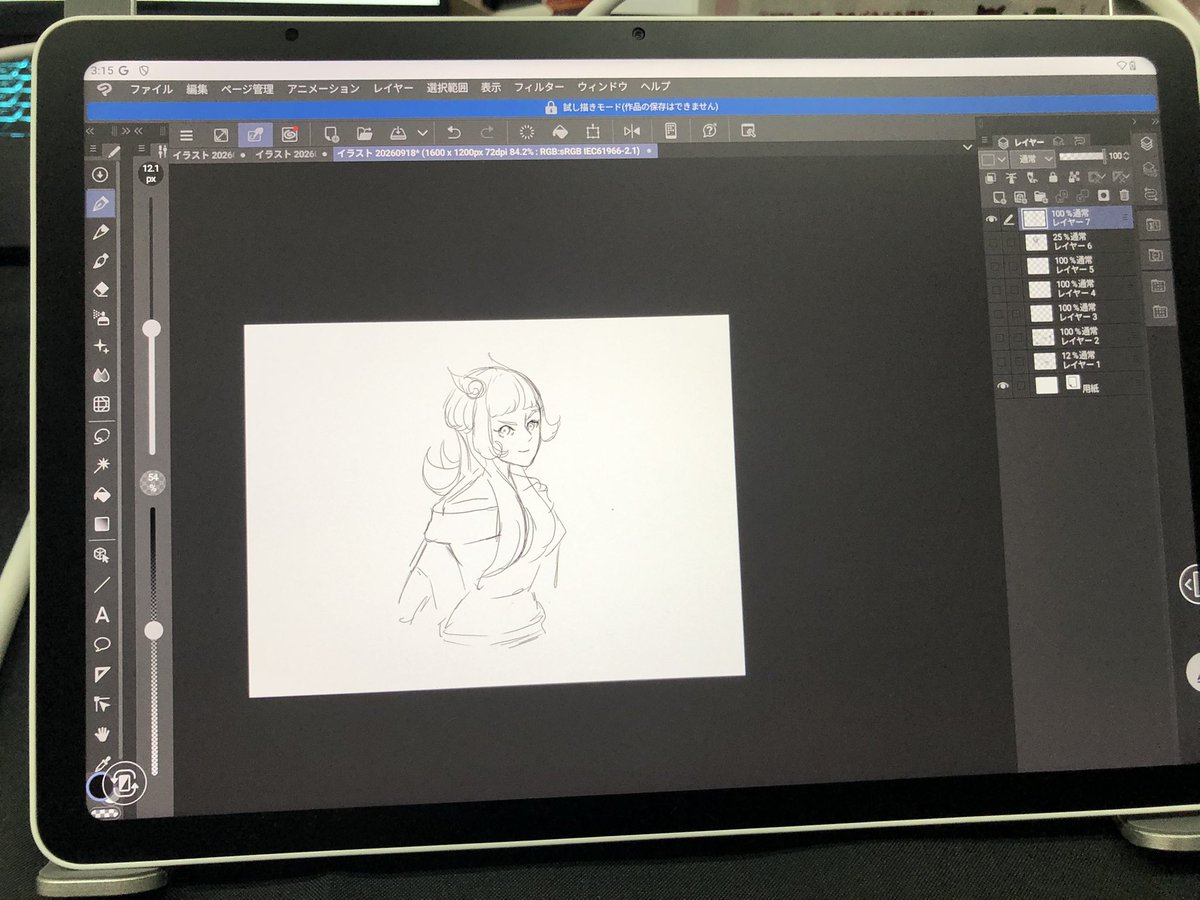This screenshot has width=1200, height=900.
Task: Choose the Hand move tool
Action: (x=102, y=734)
